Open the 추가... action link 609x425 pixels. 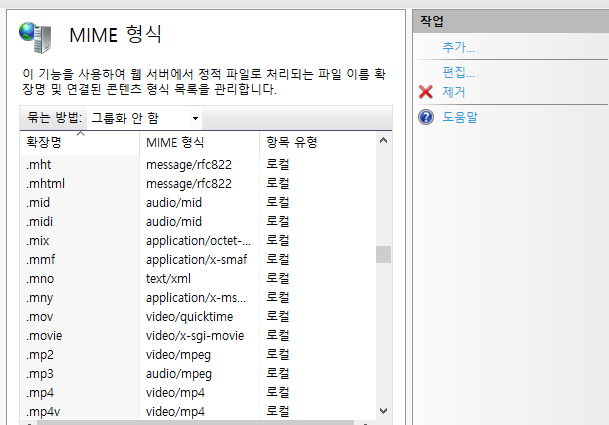(458, 47)
